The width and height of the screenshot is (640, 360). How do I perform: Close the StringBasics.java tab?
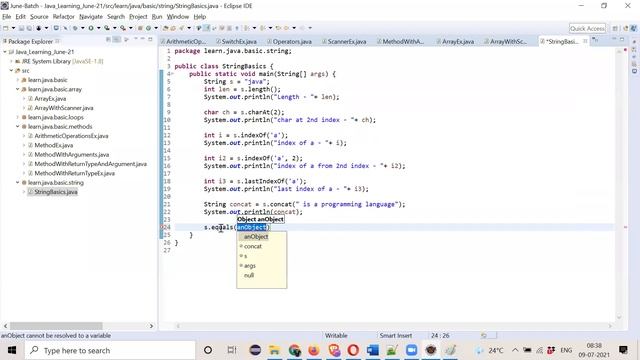585,41
